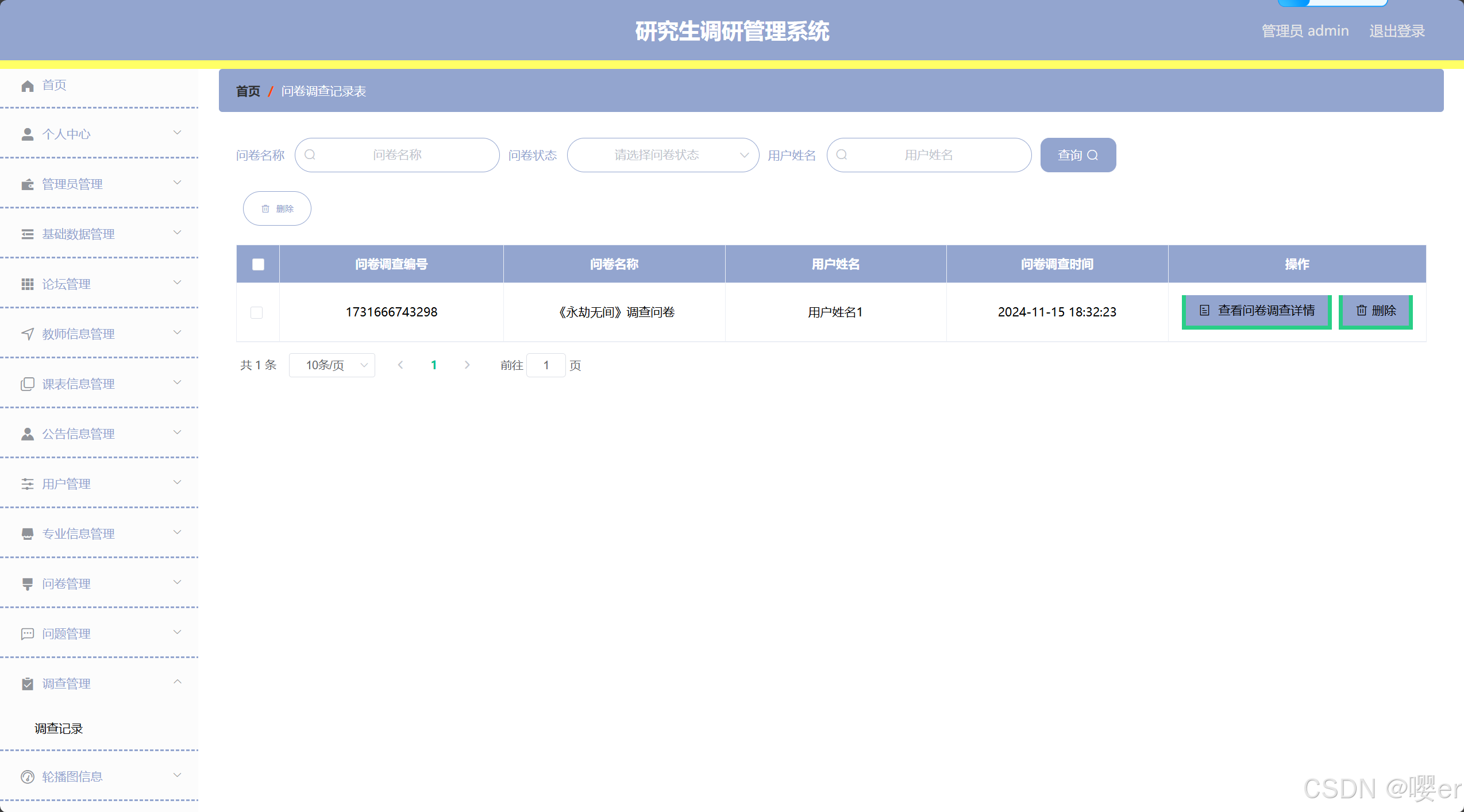Click the sliders icon beside 用户管理
This screenshot has height=812, width=1464.
pos(27,484)
